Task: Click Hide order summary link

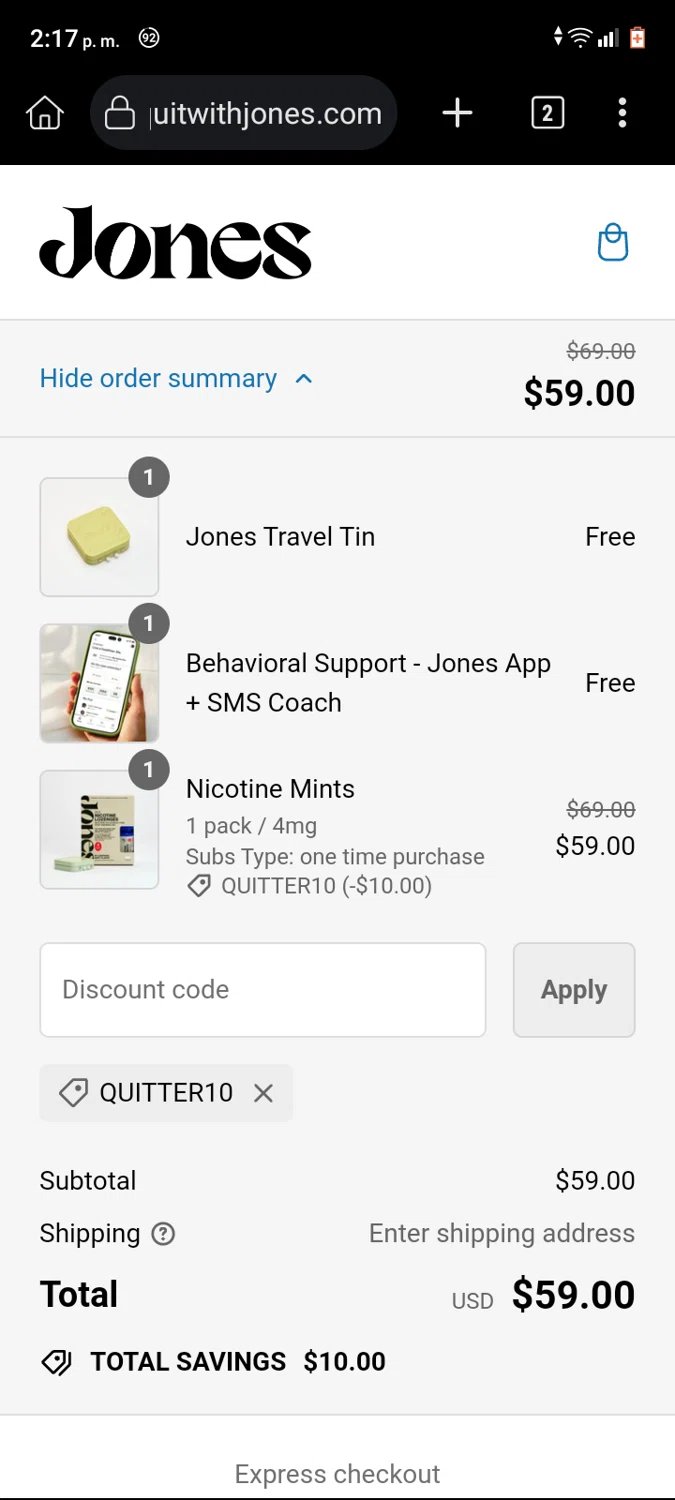Action: (x=158, y=379)
